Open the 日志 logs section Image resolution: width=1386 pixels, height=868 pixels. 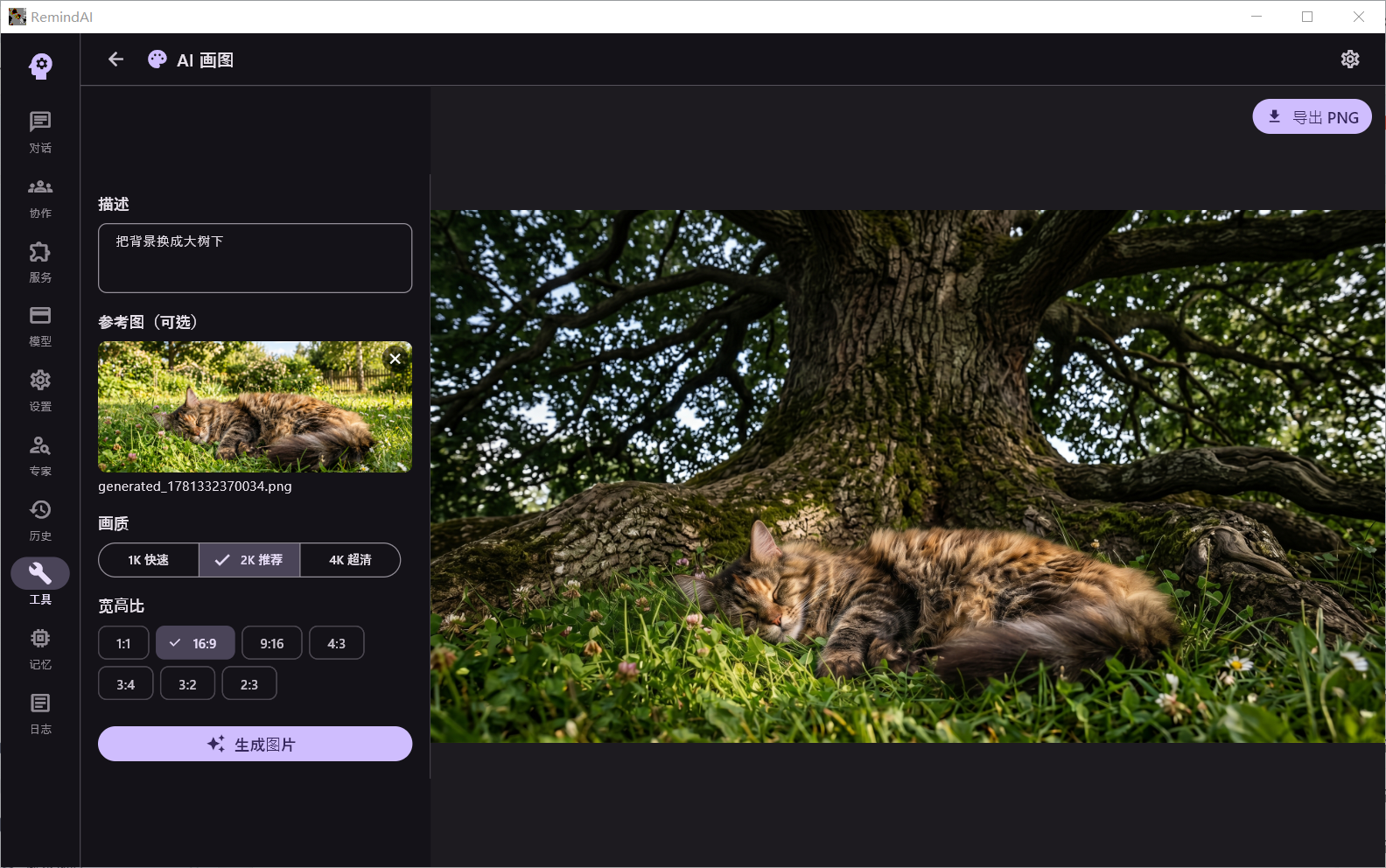coord(40,714)
